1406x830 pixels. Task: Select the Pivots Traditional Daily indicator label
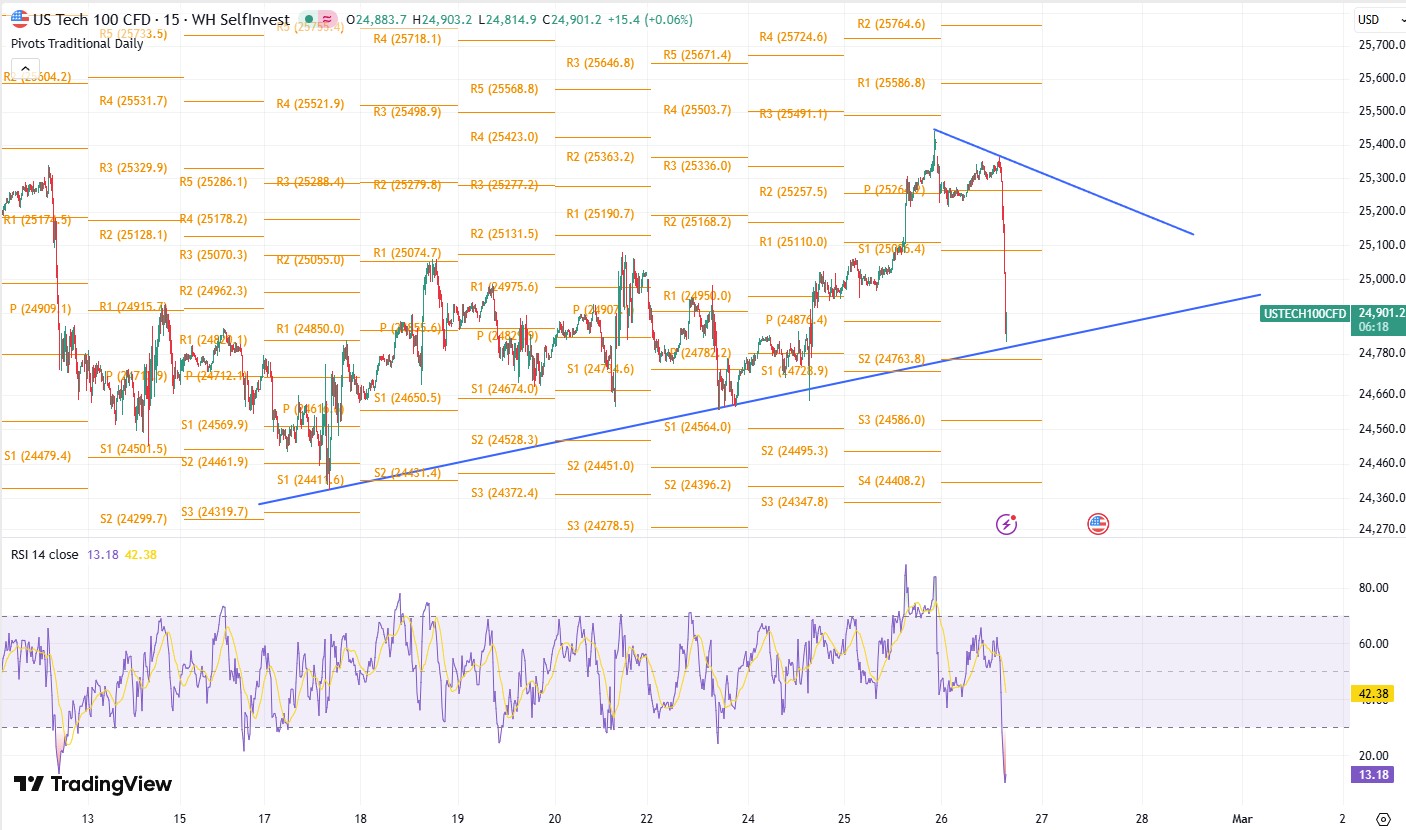click(77, 43)
